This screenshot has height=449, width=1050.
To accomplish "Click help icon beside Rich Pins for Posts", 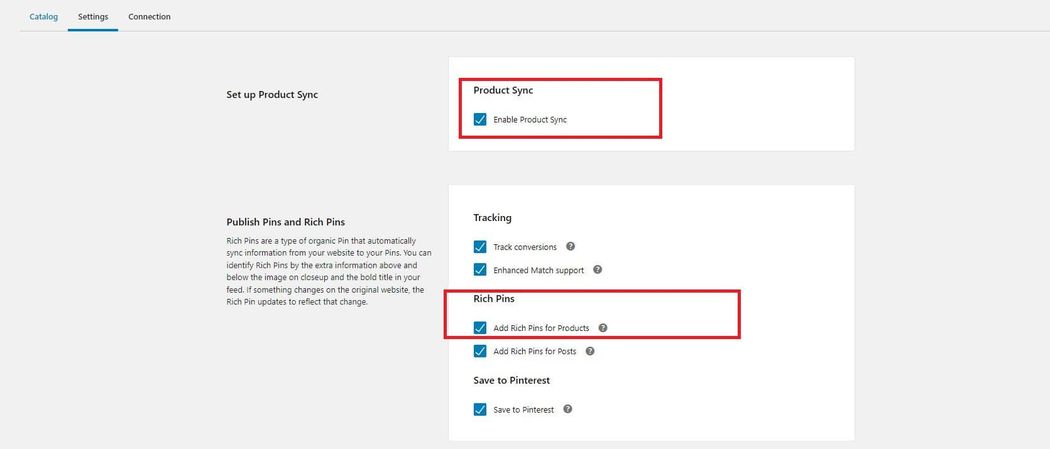I will coord(590,351).
